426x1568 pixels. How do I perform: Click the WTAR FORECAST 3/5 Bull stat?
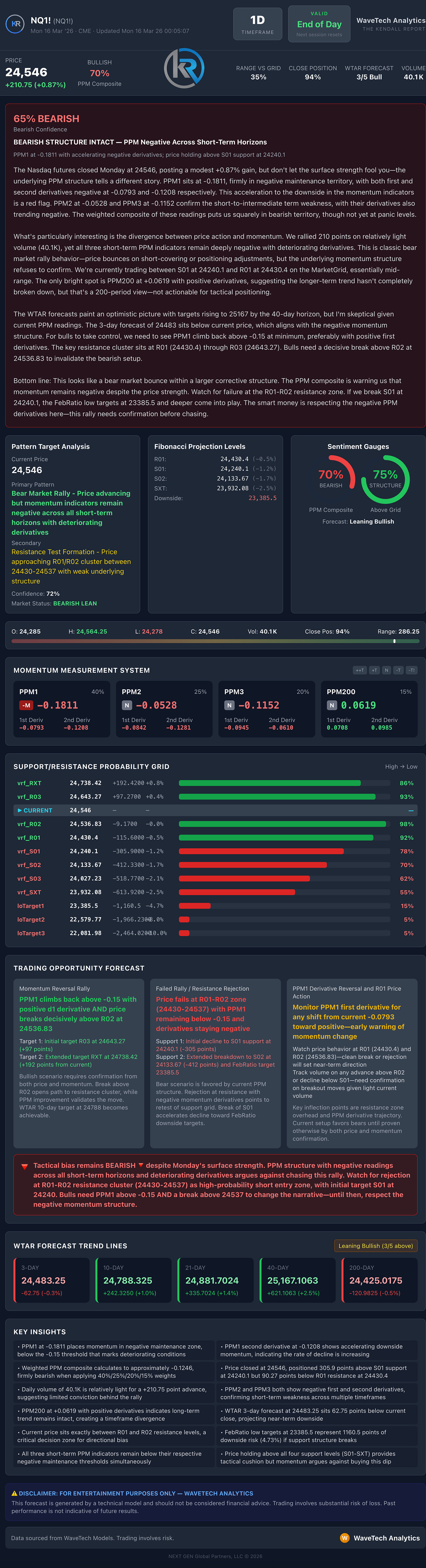(x=369, y=73)
